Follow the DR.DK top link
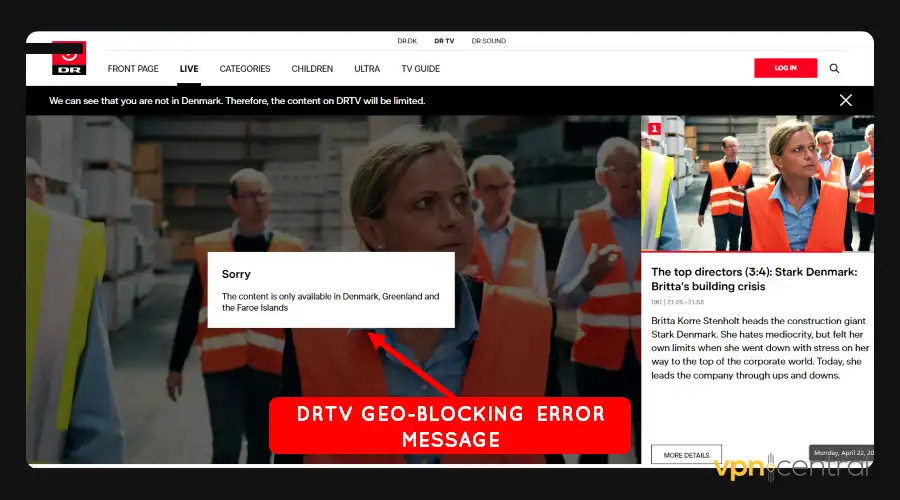 pyautogui.click(x=407, y=41)
